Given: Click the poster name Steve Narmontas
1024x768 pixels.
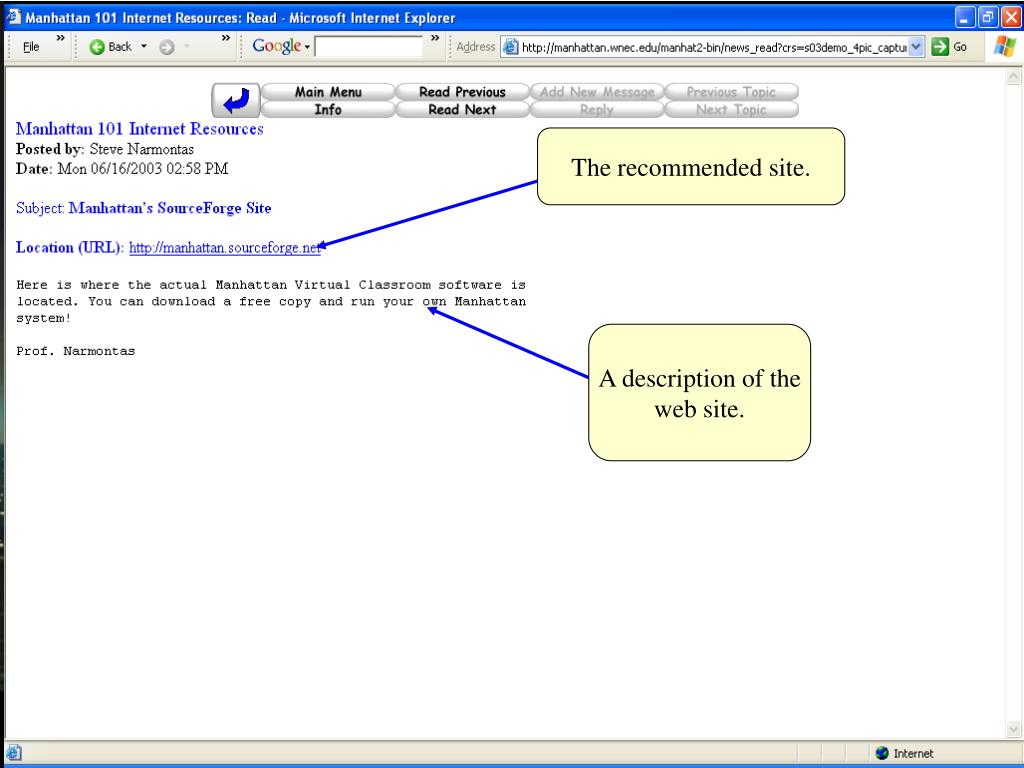Looking at the screenshot, I should 142,149.
